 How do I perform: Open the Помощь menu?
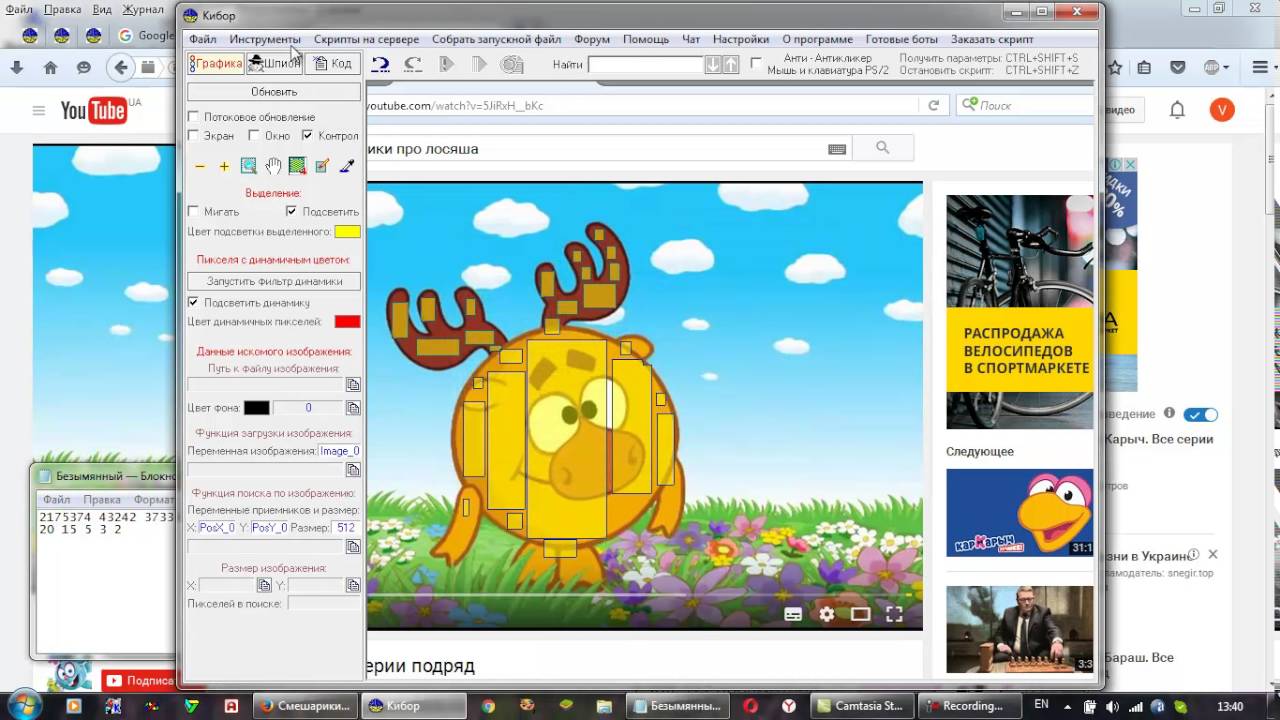pyautogui.click(x=646, y=39)
